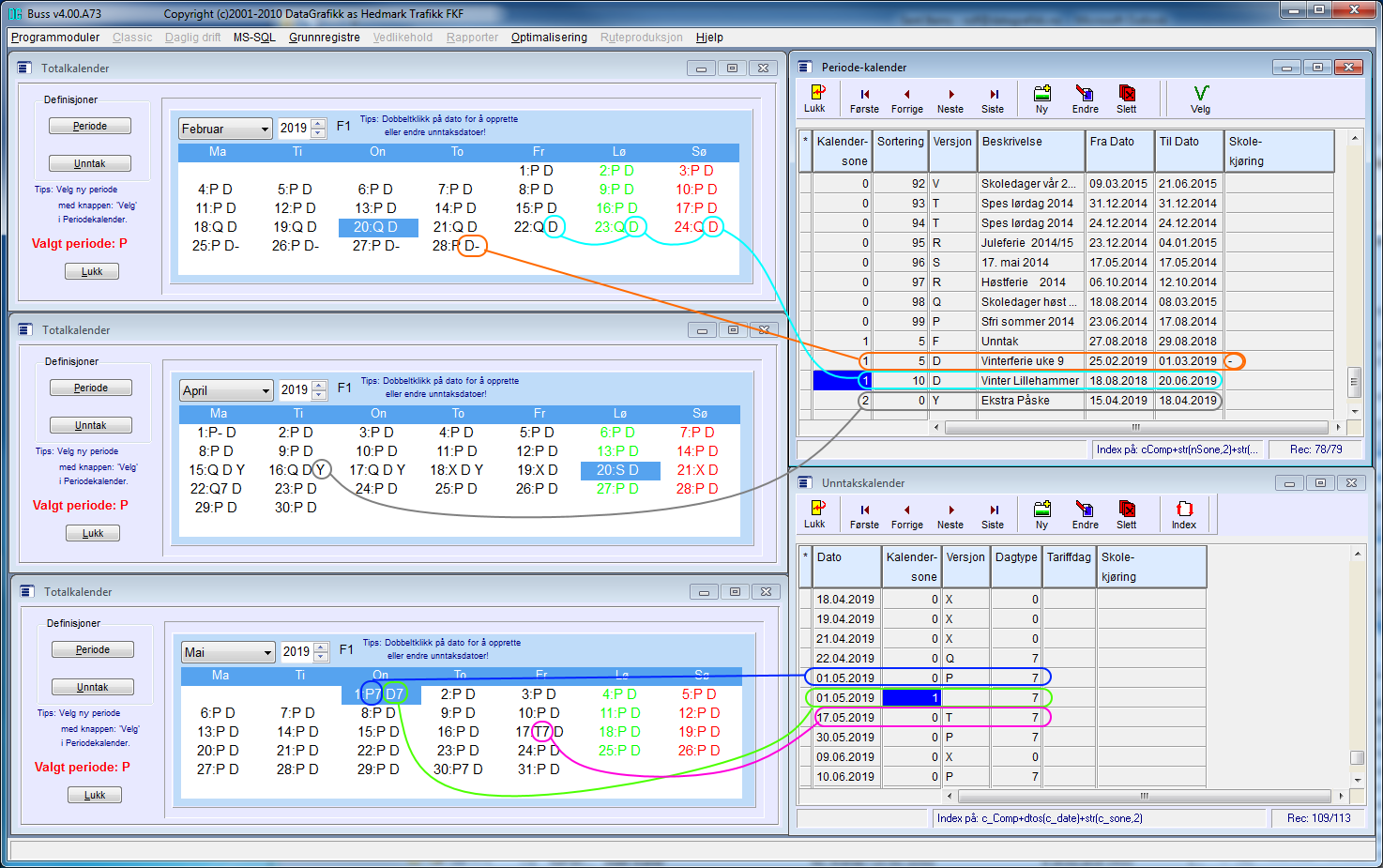
Task: Click Forrige arrow in Periode-kalender toolbar
Action: (x=906, y=99)
